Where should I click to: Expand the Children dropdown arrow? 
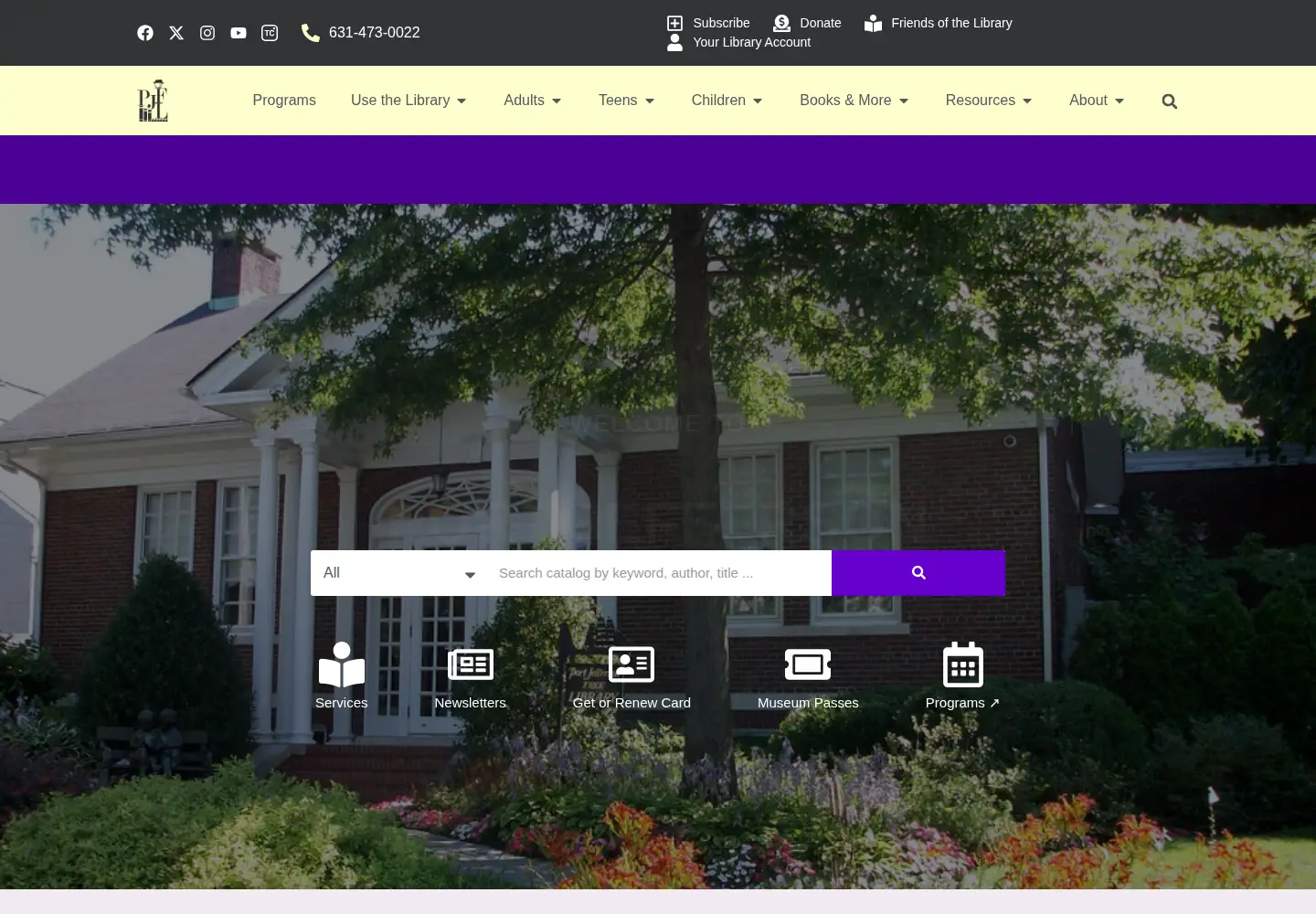pos(758,101)
